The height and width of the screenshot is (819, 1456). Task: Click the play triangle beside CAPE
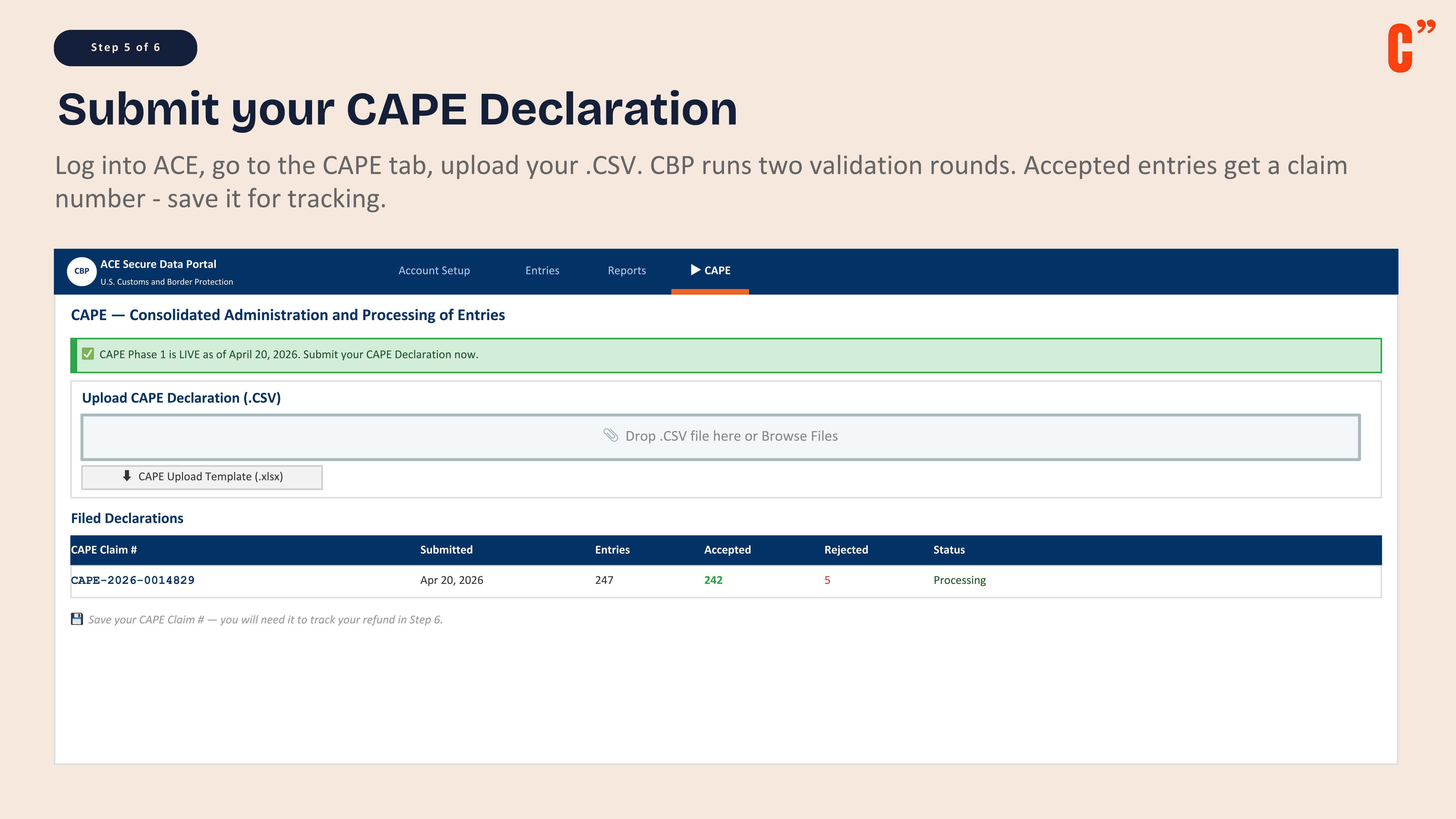[695, 270]
